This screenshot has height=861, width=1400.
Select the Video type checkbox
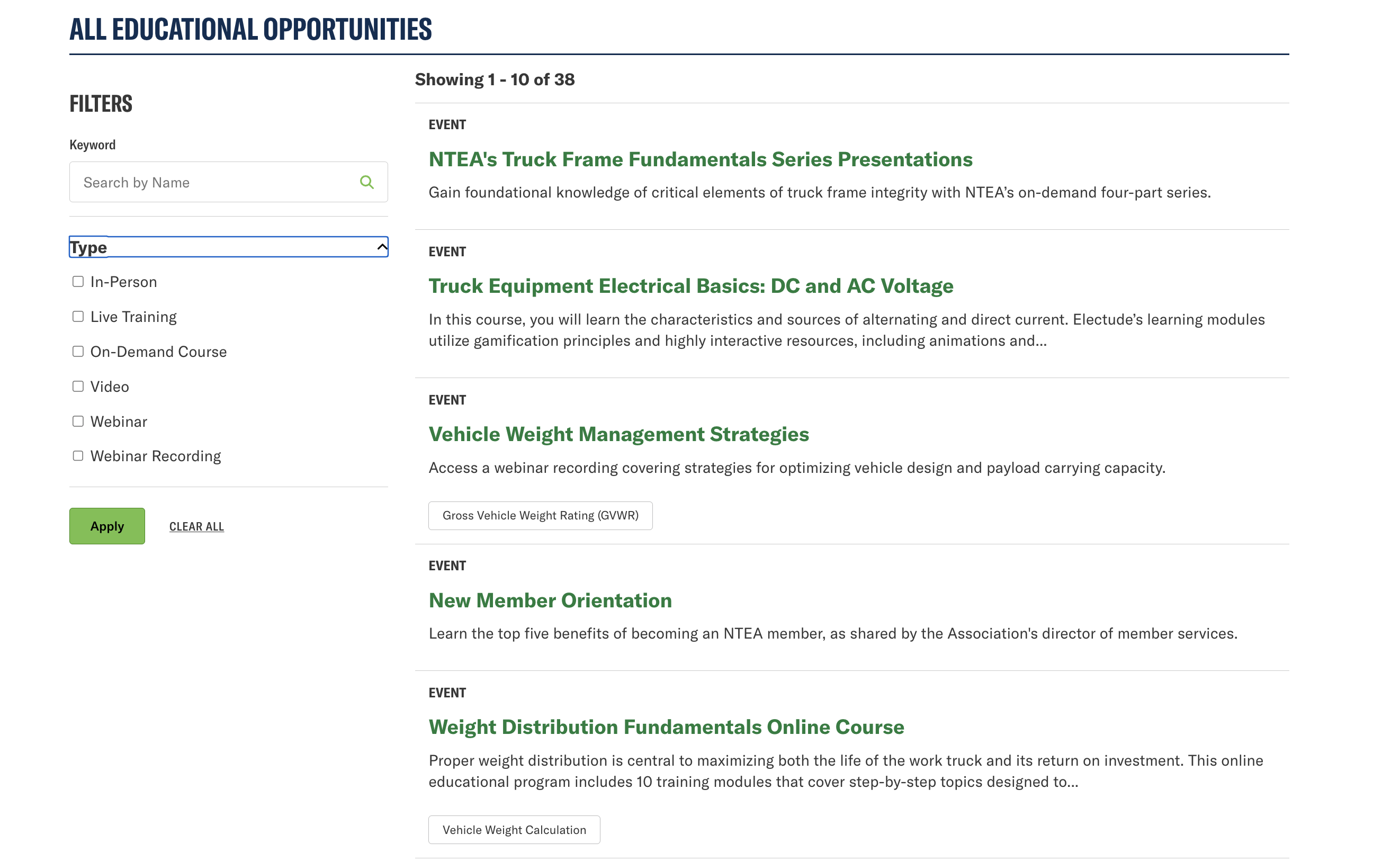pos(78,386)
